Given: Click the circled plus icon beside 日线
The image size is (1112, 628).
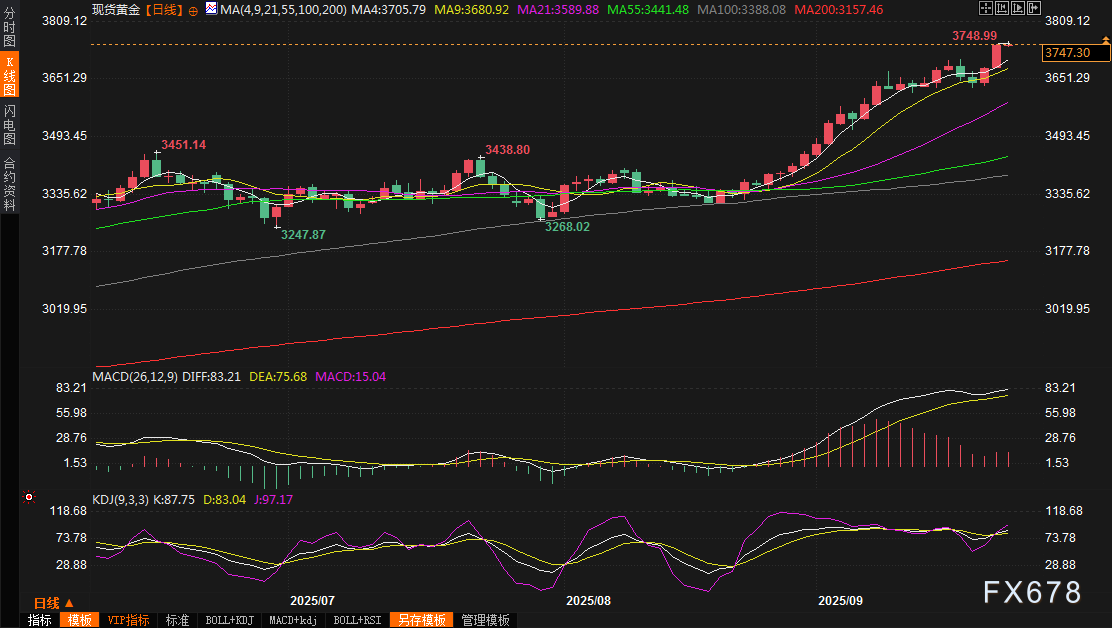Looking at the screenshot, I should [x=193, y=10].
